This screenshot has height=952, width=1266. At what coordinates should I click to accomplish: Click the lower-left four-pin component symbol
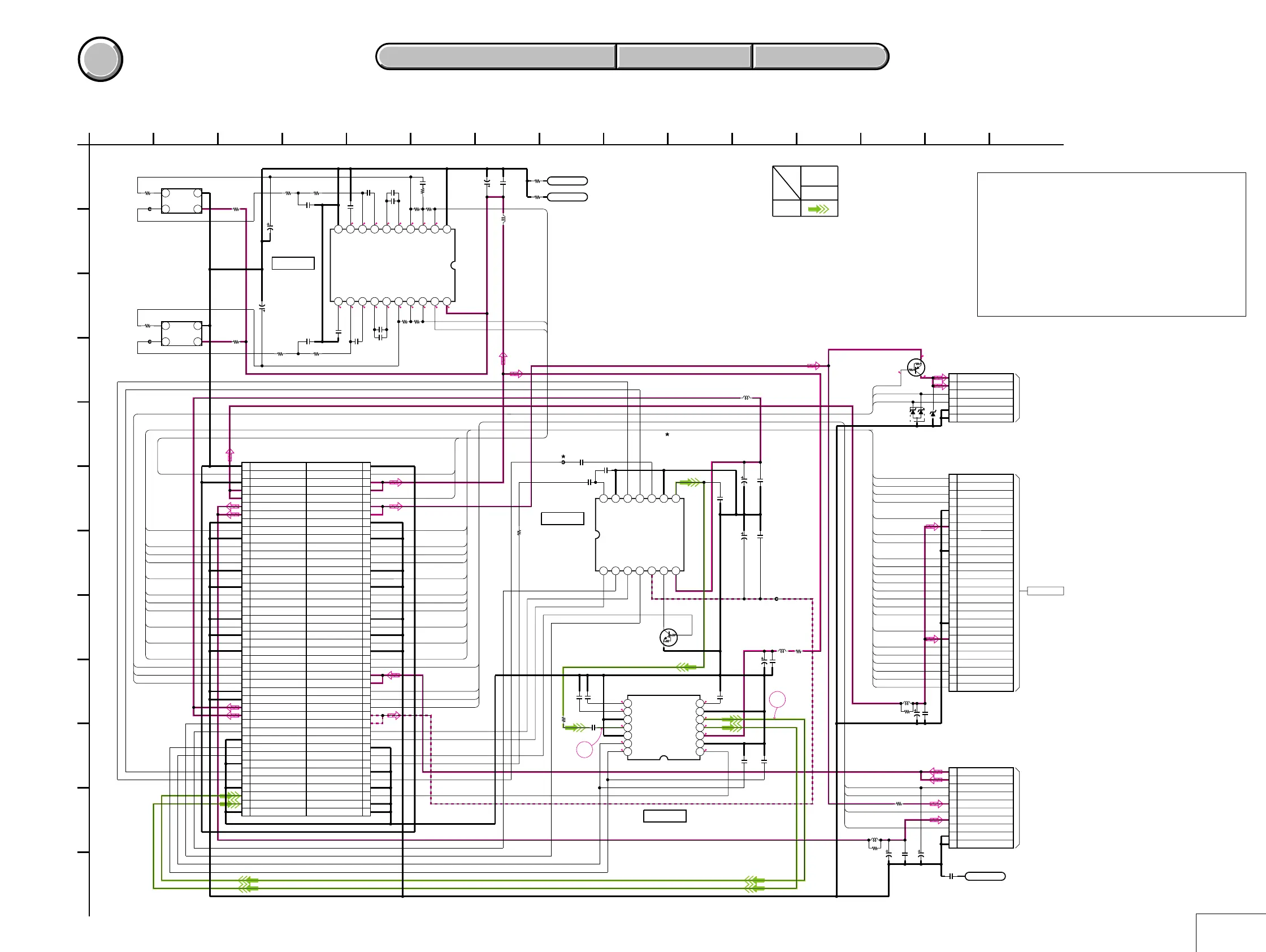pos(181,334)
